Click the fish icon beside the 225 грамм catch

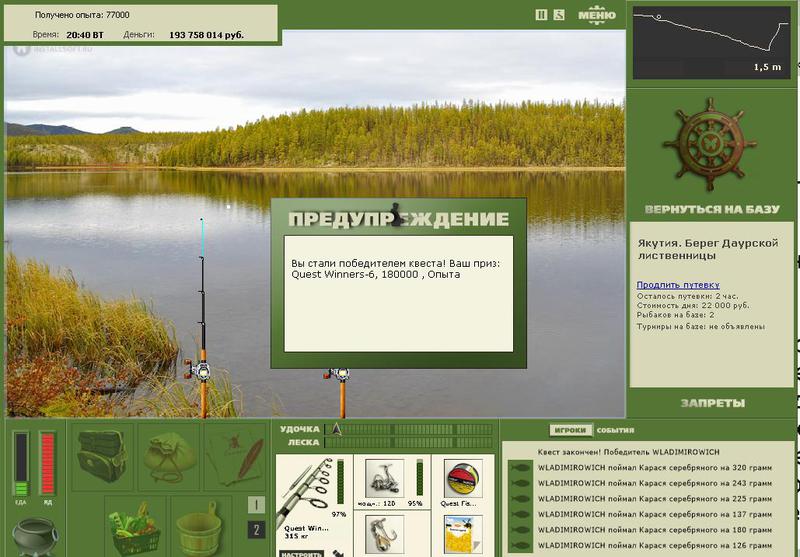[x=520, y=498]
